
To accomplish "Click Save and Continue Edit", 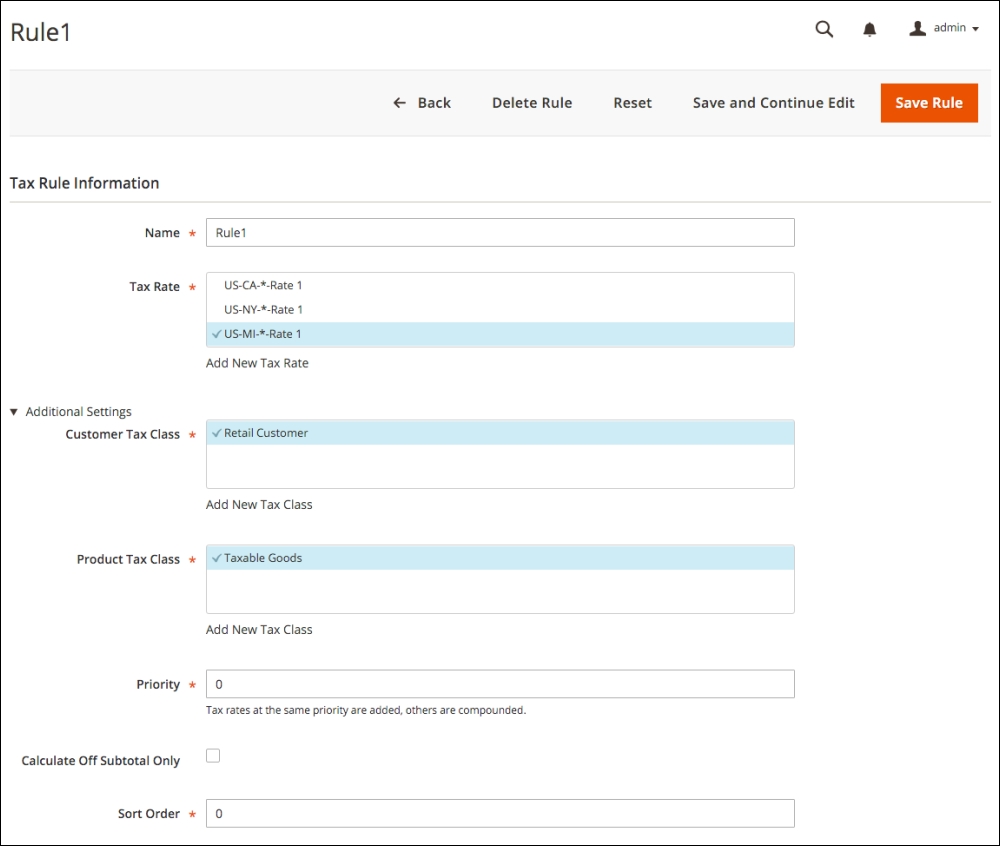I will (x=773, y=103).
